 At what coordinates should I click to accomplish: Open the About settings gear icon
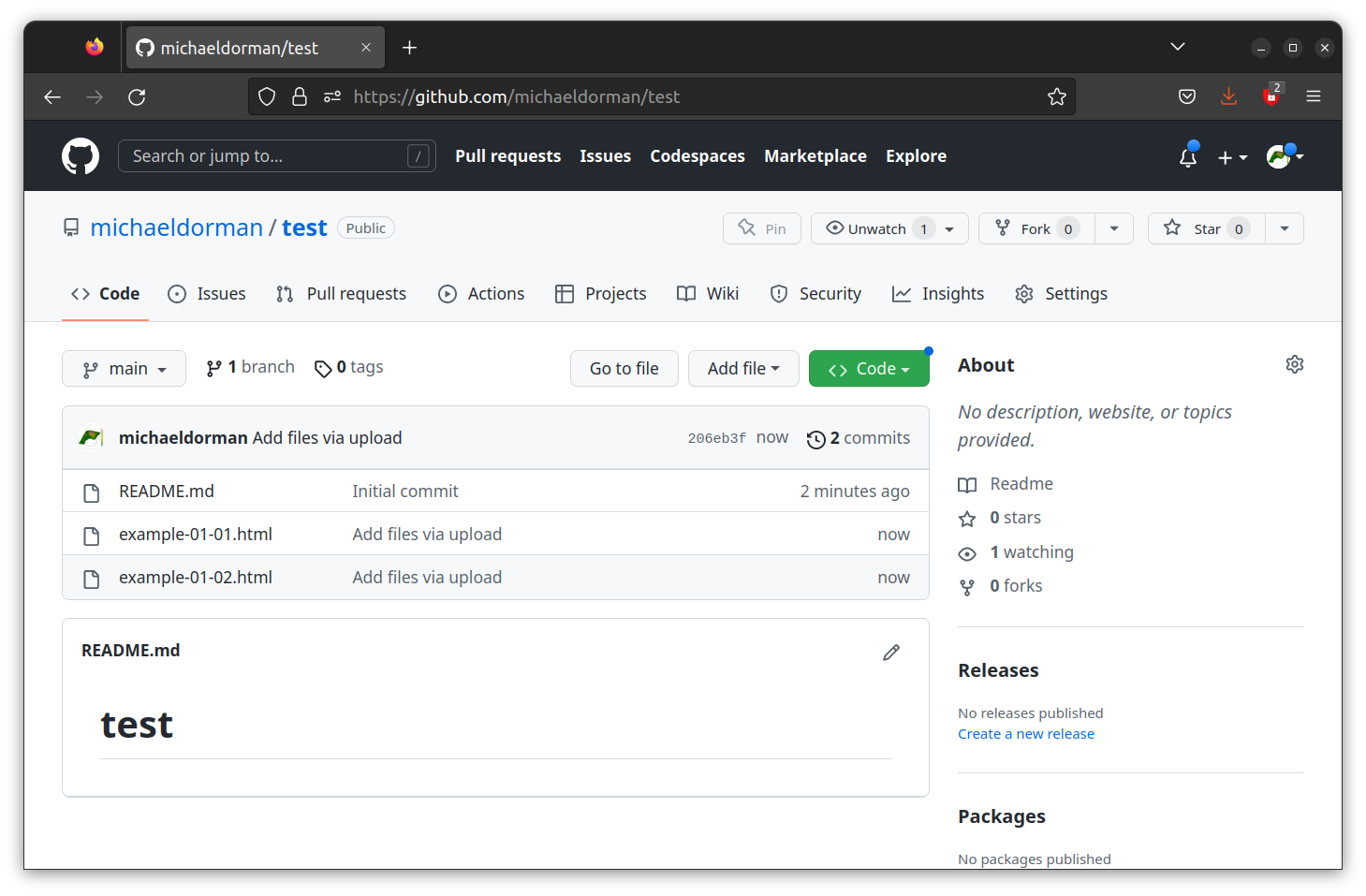pos(1294,364)
